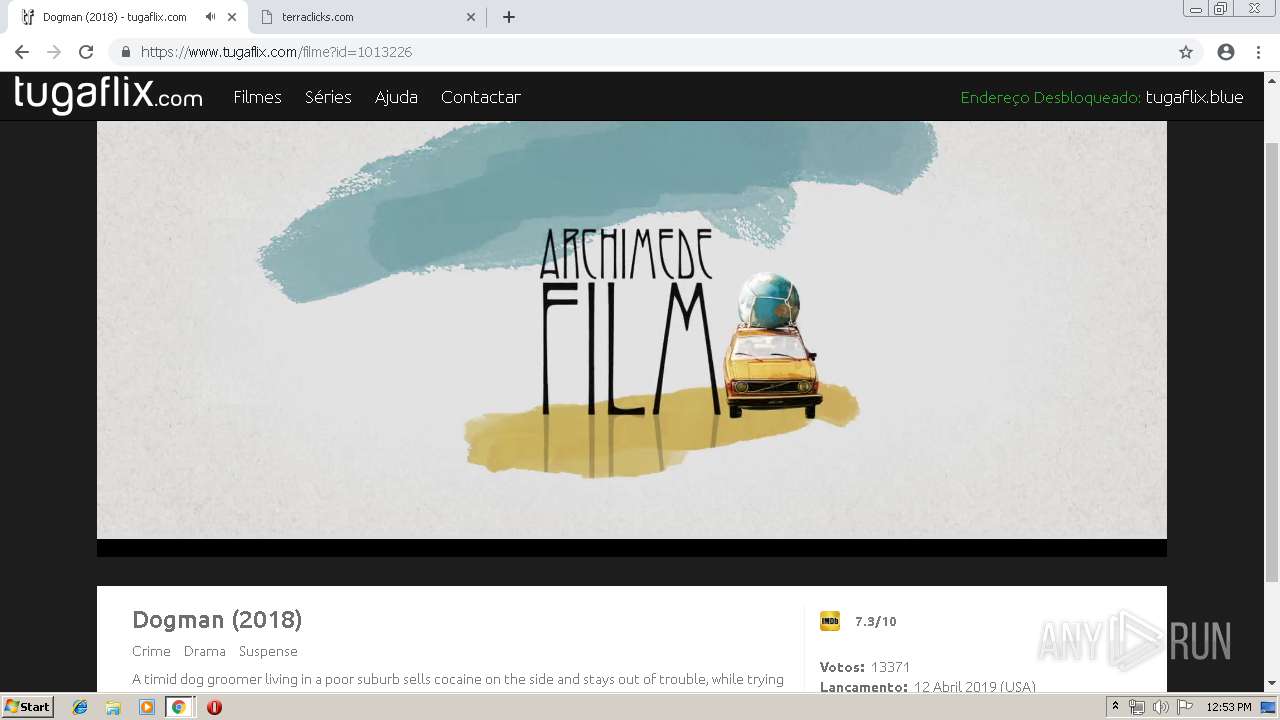Close the Dogman (2018) tab

tap(232, 17)
